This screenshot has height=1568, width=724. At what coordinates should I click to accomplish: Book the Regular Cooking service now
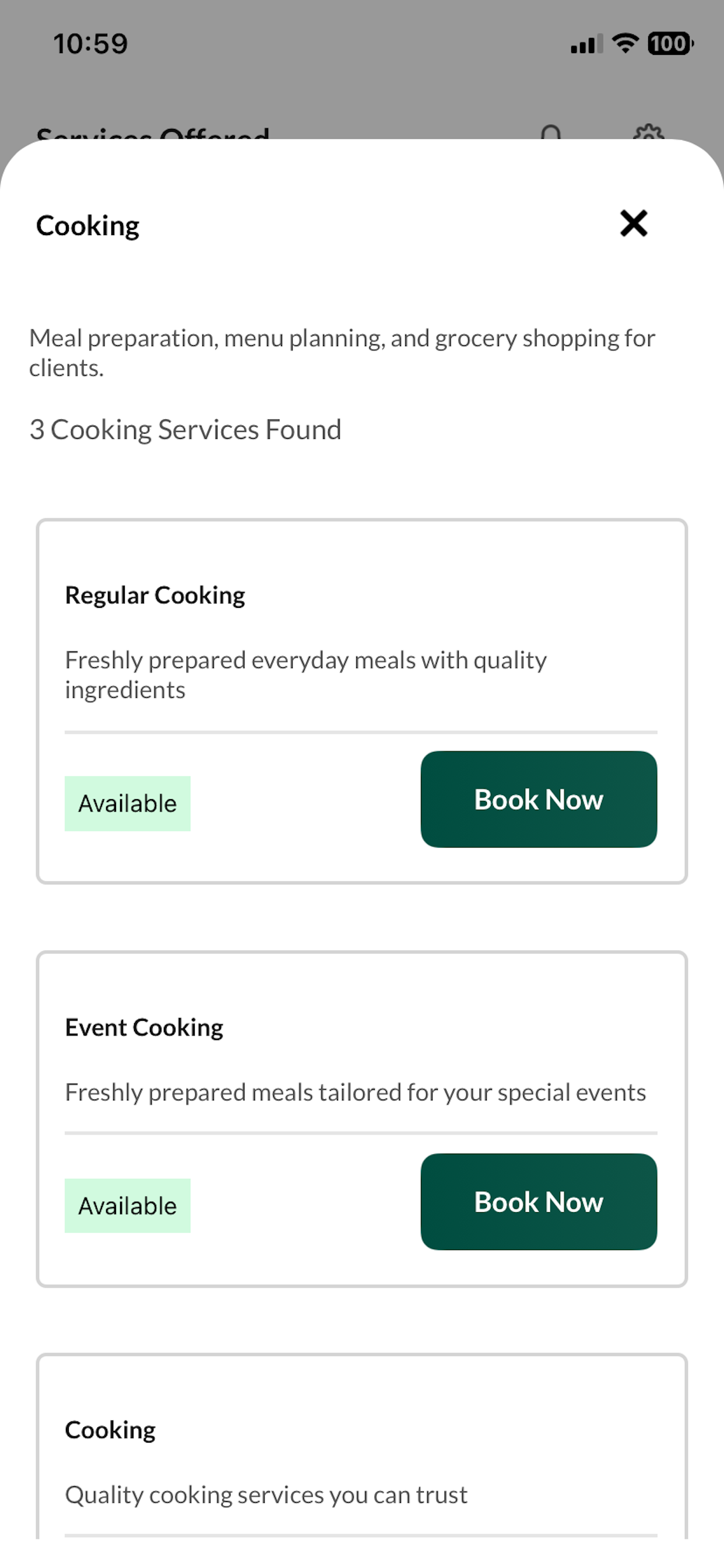coord(539,799)
